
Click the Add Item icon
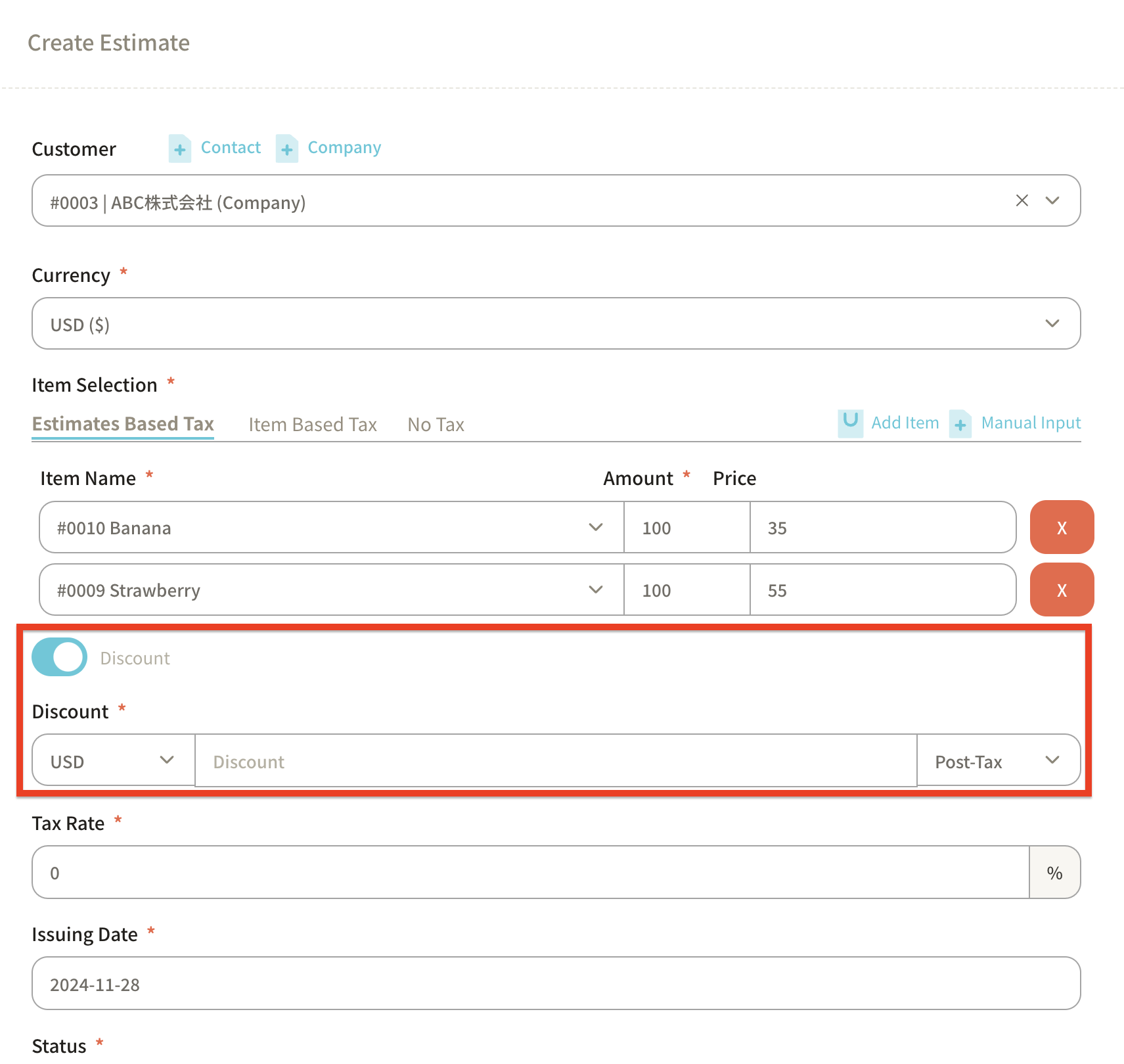(850, 423)
